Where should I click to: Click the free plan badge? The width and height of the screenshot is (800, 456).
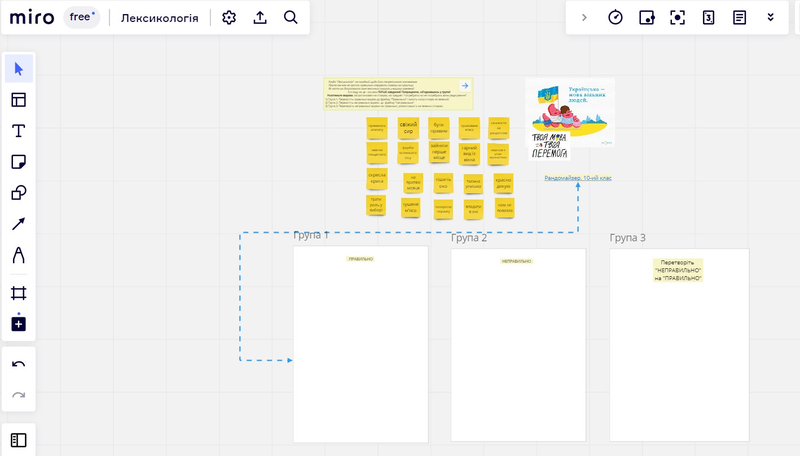coord(82,17)
